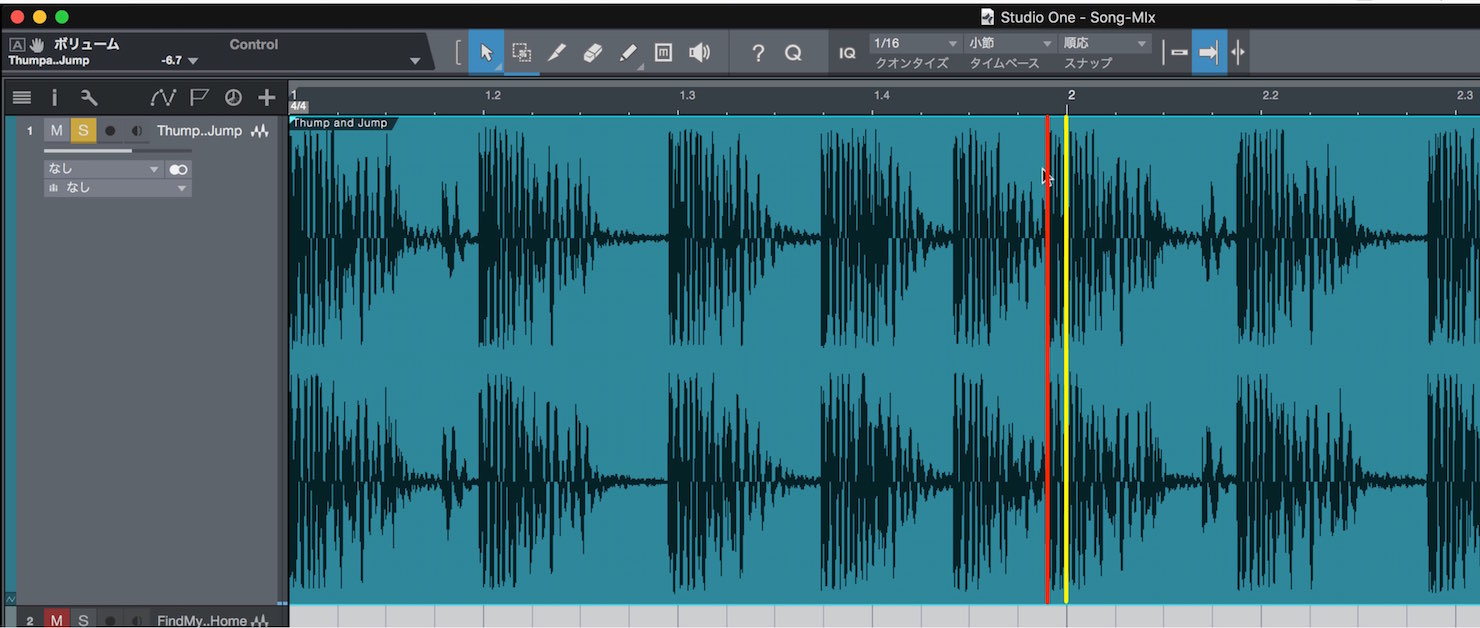The image size is (1480, 628).
Task: Toggle solo on Thump..Jump track
Action: (83, 131)
